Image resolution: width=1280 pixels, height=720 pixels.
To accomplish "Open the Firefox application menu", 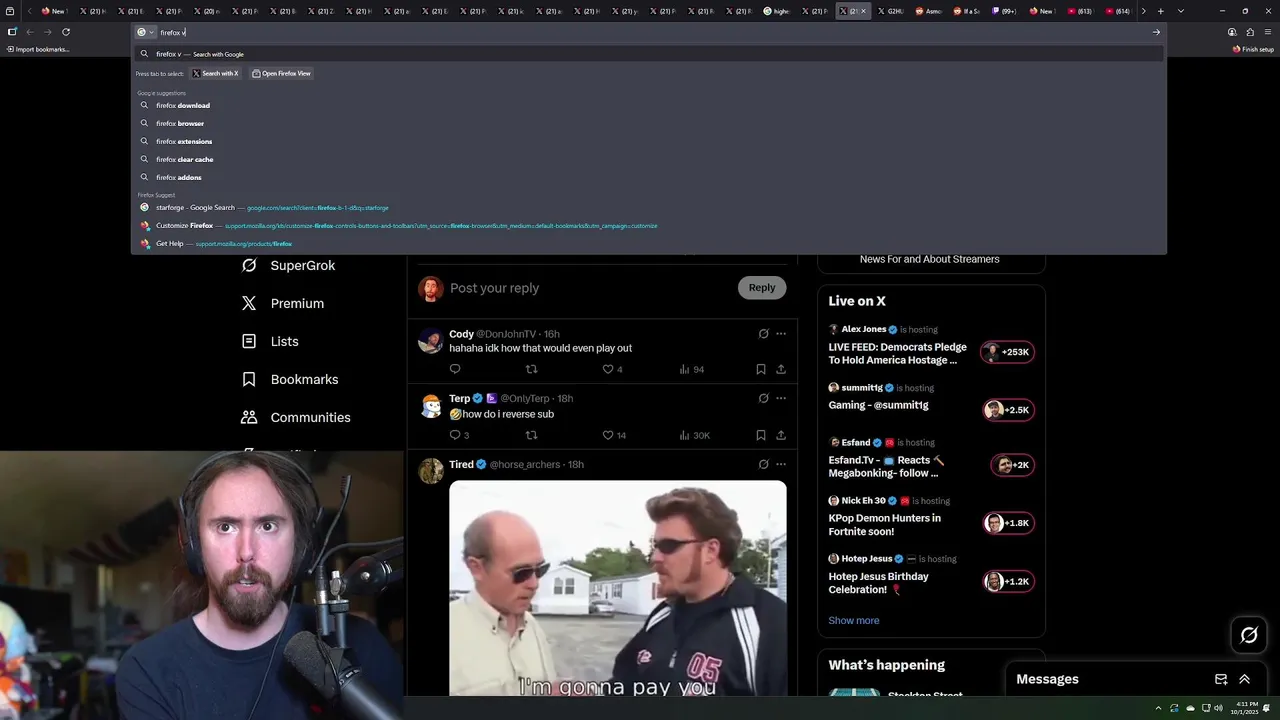I will [x=1268, y=32].
